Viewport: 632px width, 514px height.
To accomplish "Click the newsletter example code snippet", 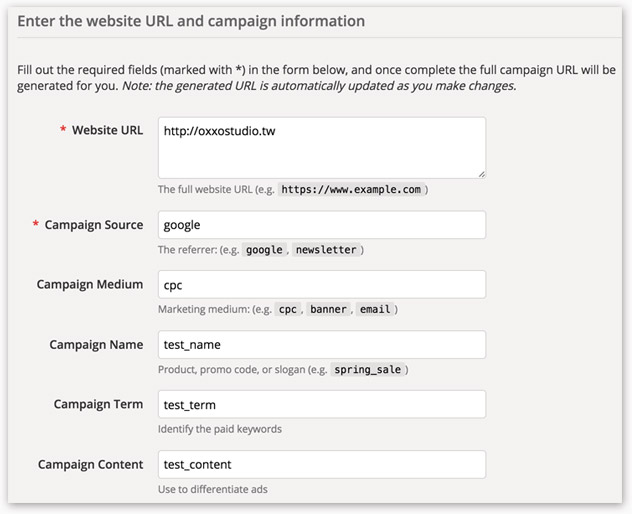I will click(x=325, y=250).
